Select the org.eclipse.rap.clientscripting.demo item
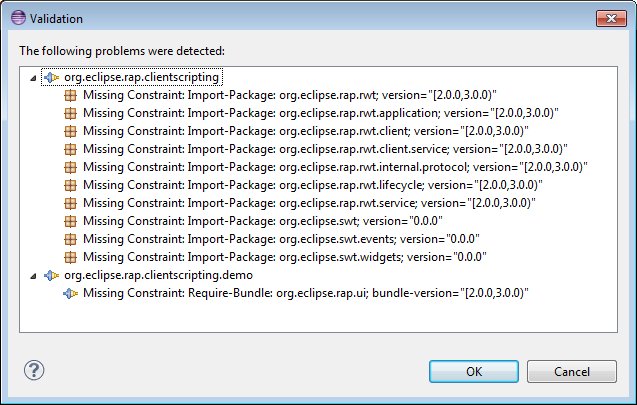637x405 pixels. click(158, 275)
